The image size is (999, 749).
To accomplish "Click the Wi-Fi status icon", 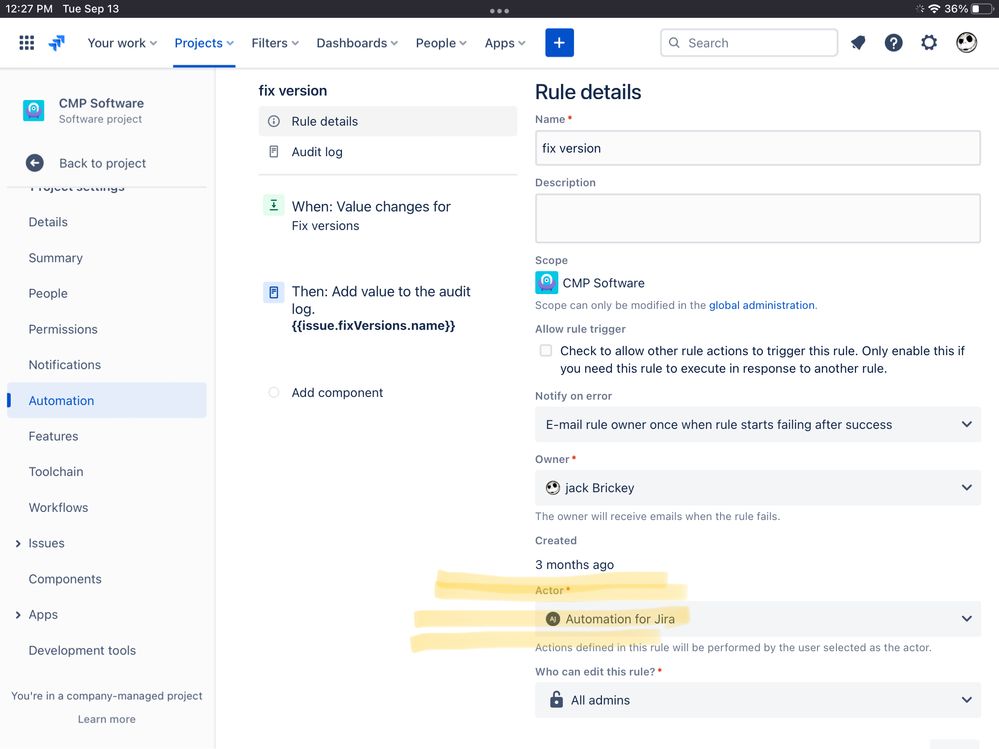I will click(x=934, y=9).
